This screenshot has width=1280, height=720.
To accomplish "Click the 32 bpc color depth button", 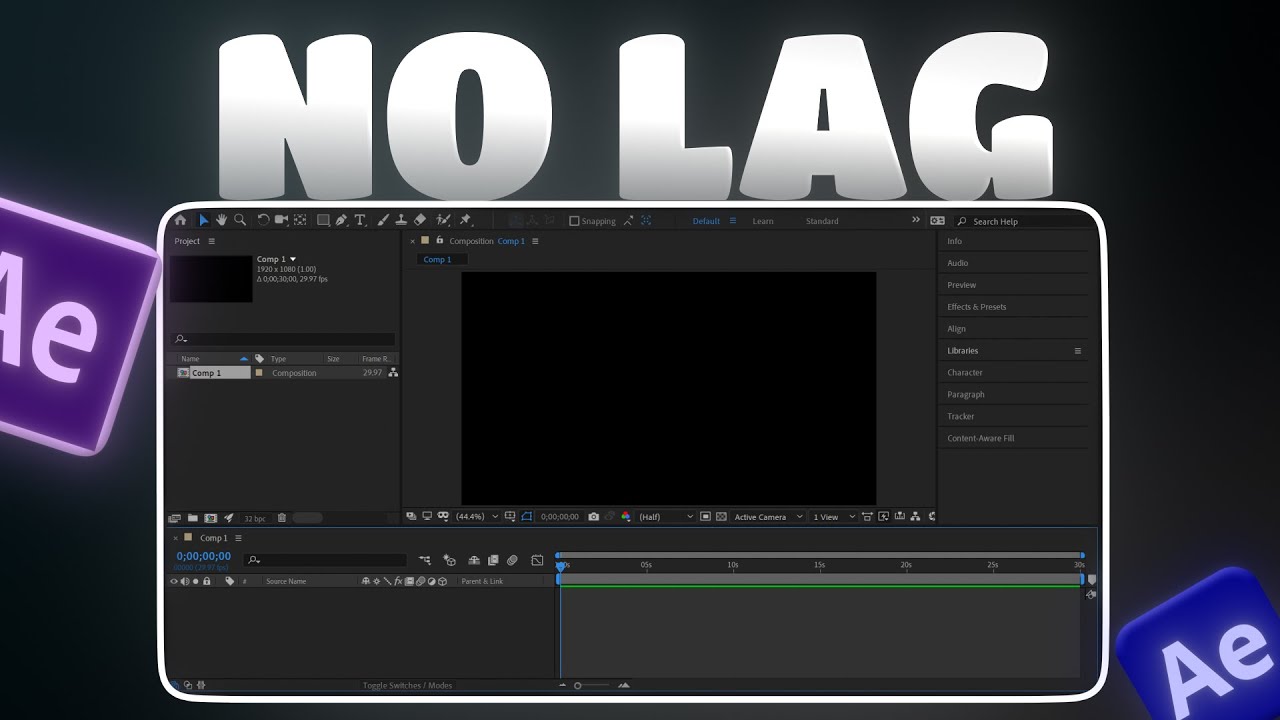I will click(x=255, y=518).
